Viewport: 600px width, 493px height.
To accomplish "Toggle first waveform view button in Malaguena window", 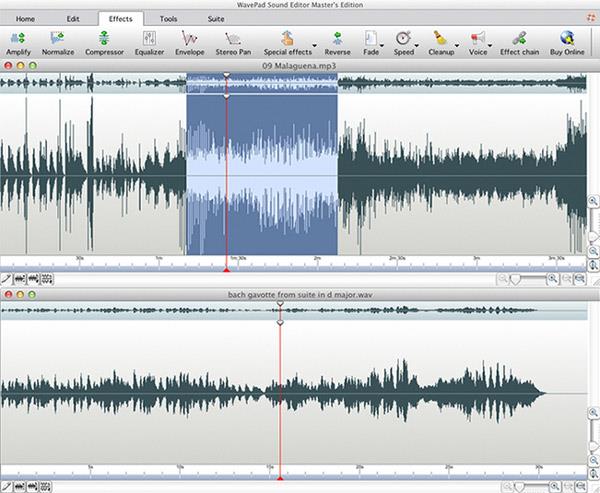I will (20, 279).
